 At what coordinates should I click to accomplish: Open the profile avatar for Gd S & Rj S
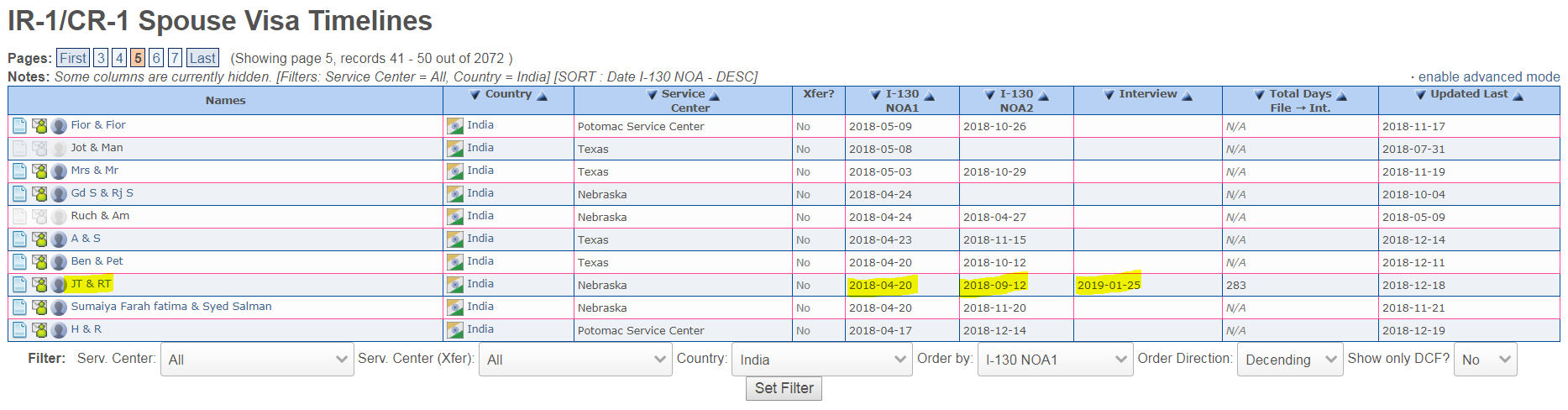pyautogui.click(x=59, y=194)
